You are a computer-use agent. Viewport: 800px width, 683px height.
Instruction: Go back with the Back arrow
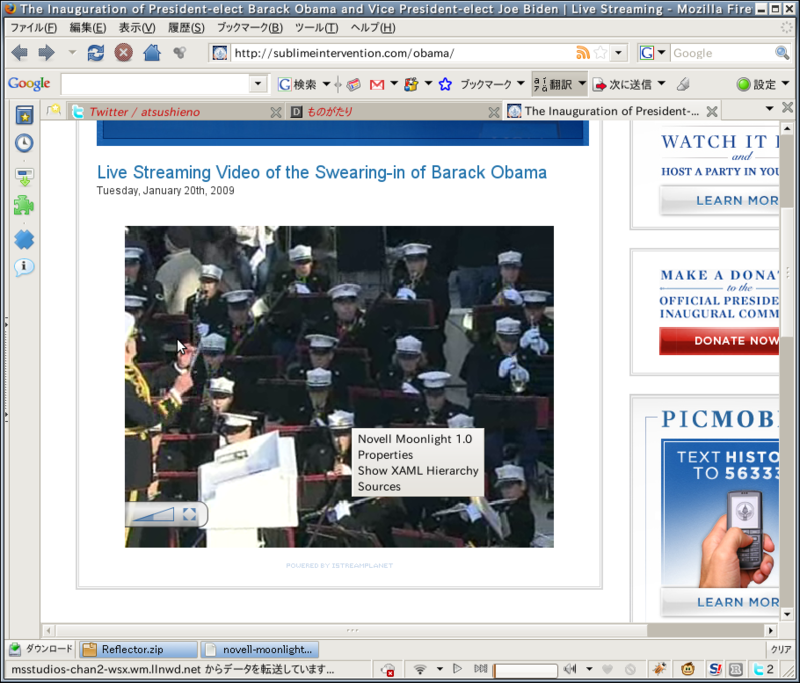19,53
